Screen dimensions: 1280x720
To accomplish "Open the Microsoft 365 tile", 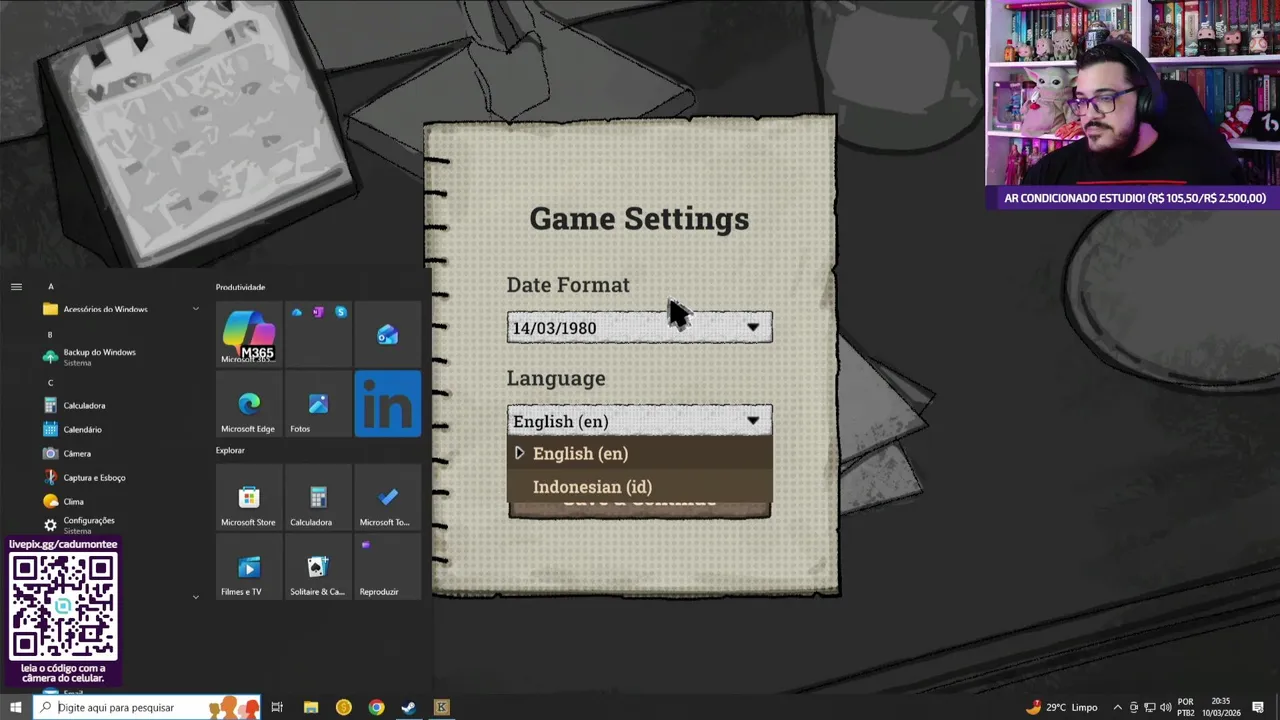I will 249,334.
